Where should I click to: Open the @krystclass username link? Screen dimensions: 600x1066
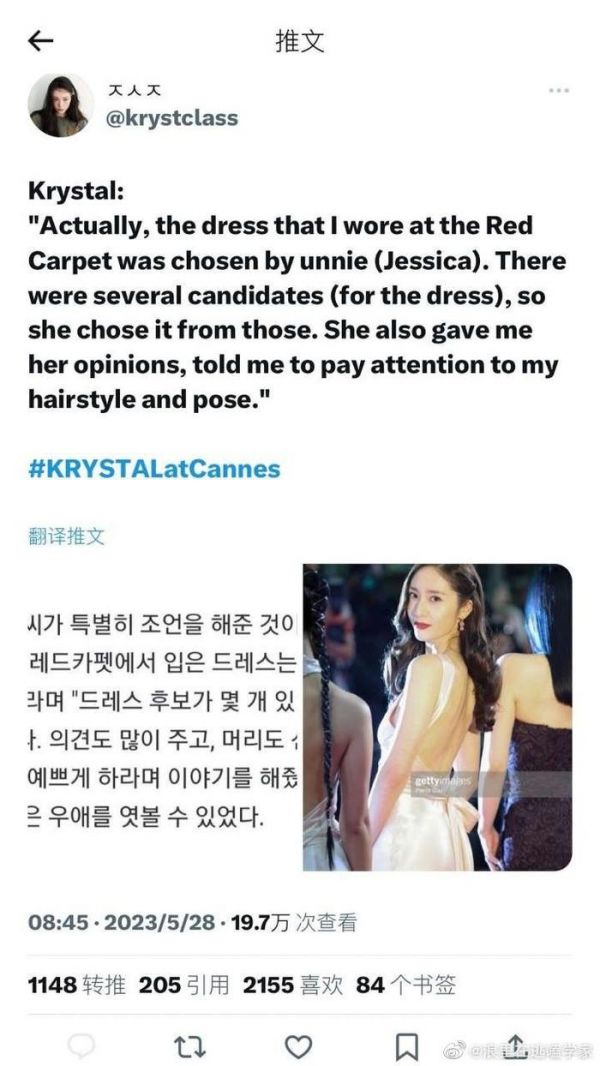tap(173, 118)
